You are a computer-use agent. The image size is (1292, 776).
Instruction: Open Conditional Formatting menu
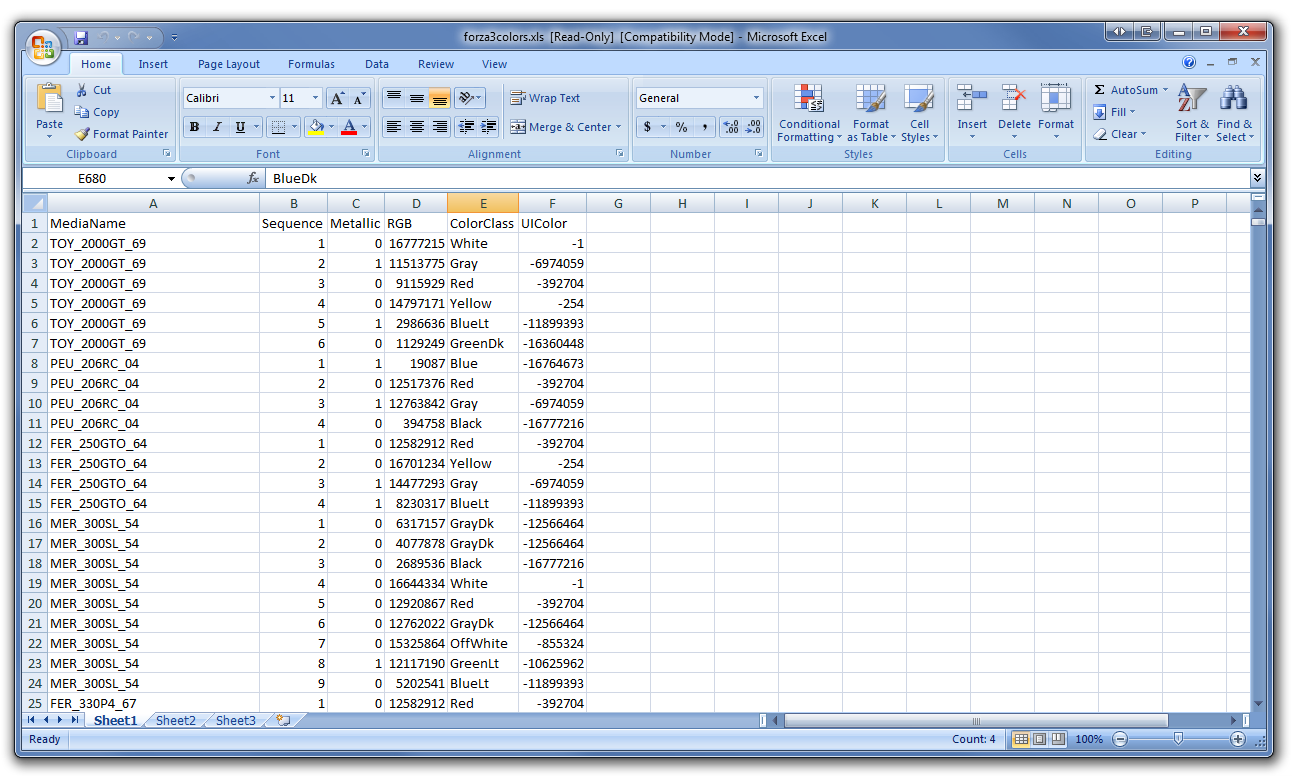click(x=809, y=113)
